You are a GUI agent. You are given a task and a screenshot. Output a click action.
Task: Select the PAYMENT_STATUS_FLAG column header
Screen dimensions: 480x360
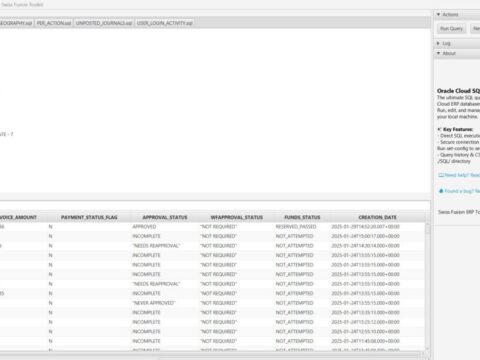point(89,217)
